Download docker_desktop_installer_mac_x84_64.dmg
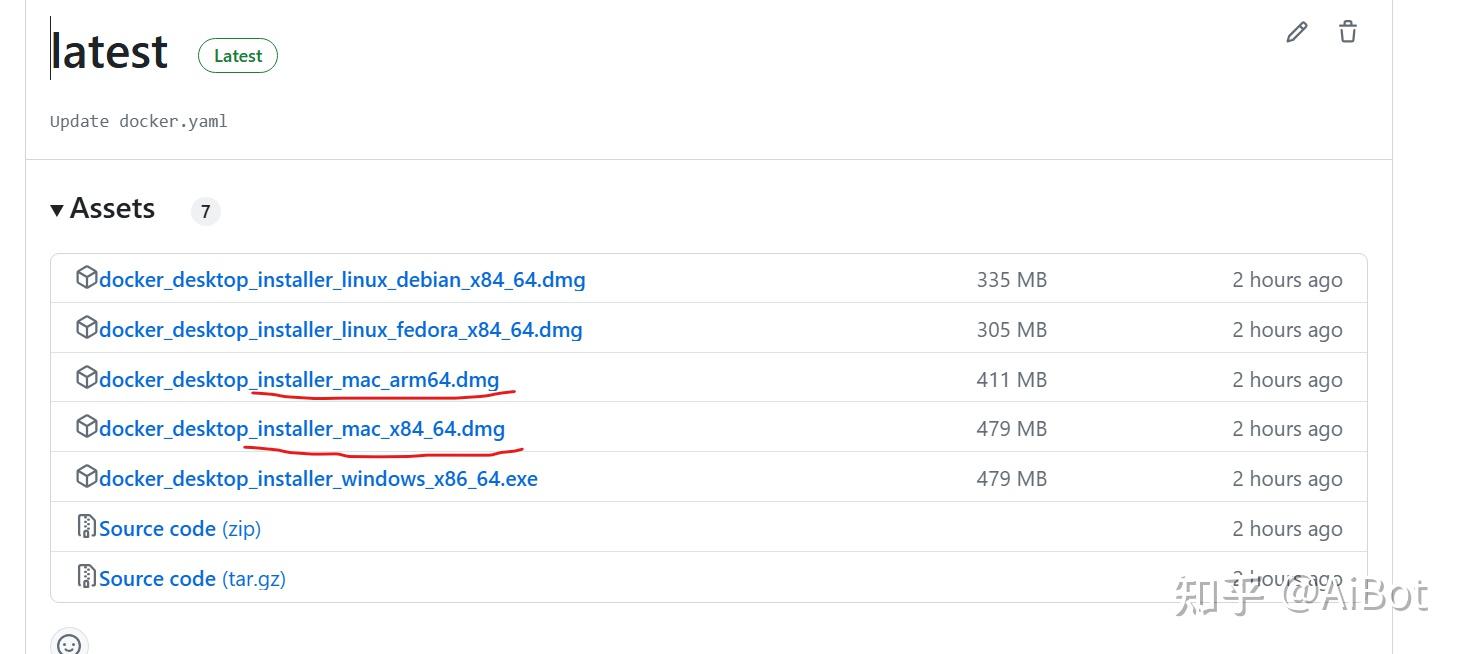This screenshot has width=1465, height=654. pos(302,429)
